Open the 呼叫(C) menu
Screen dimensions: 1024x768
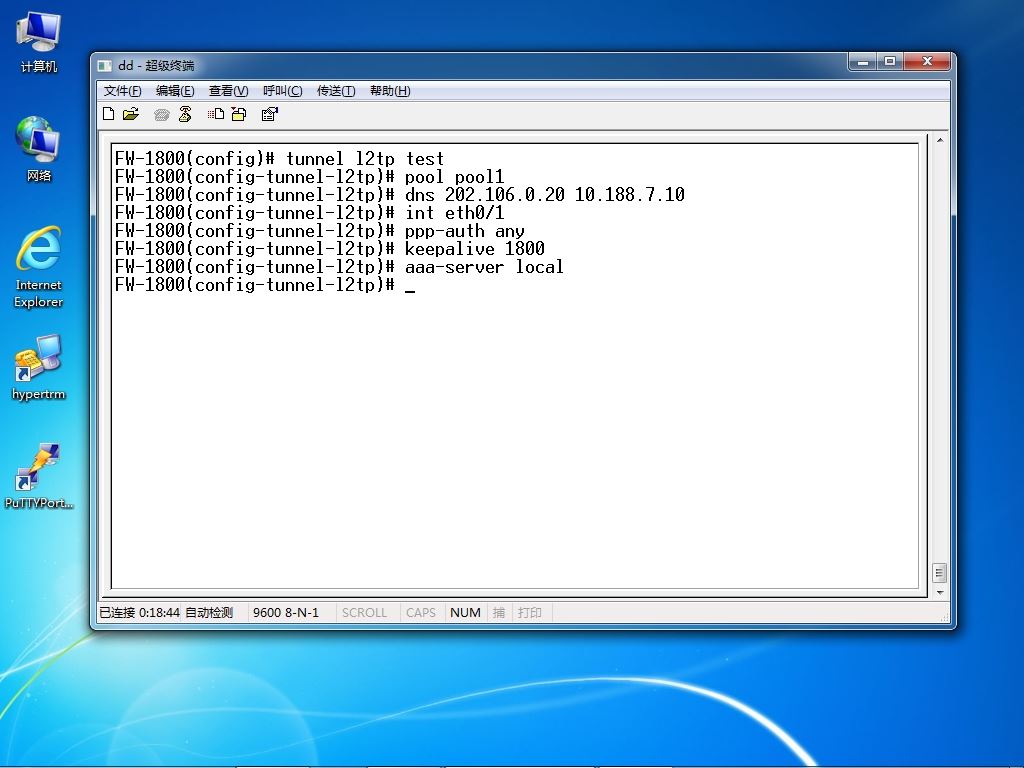[282, 91]
